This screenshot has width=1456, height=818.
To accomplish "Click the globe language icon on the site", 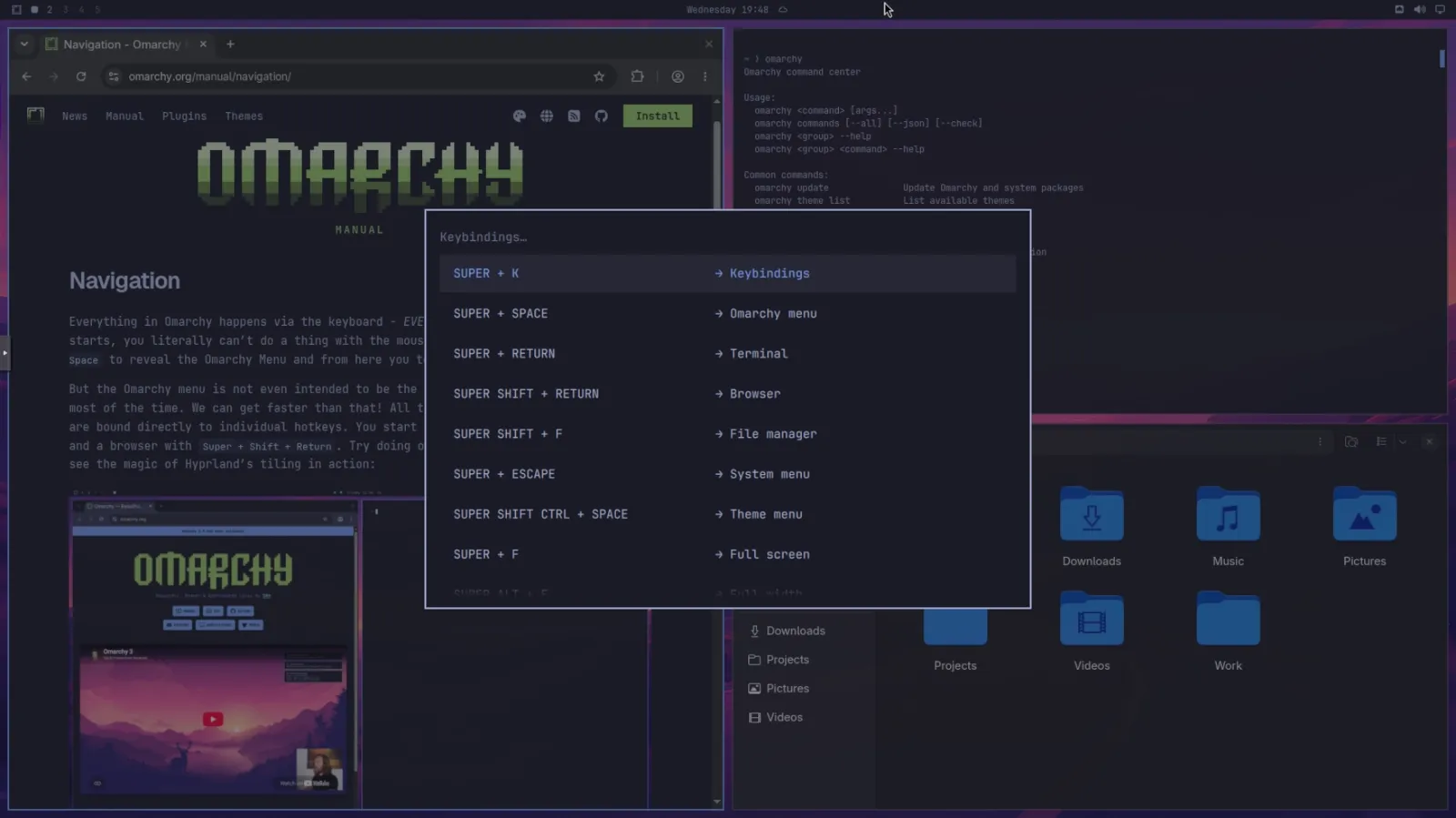I will click(546, 116).
